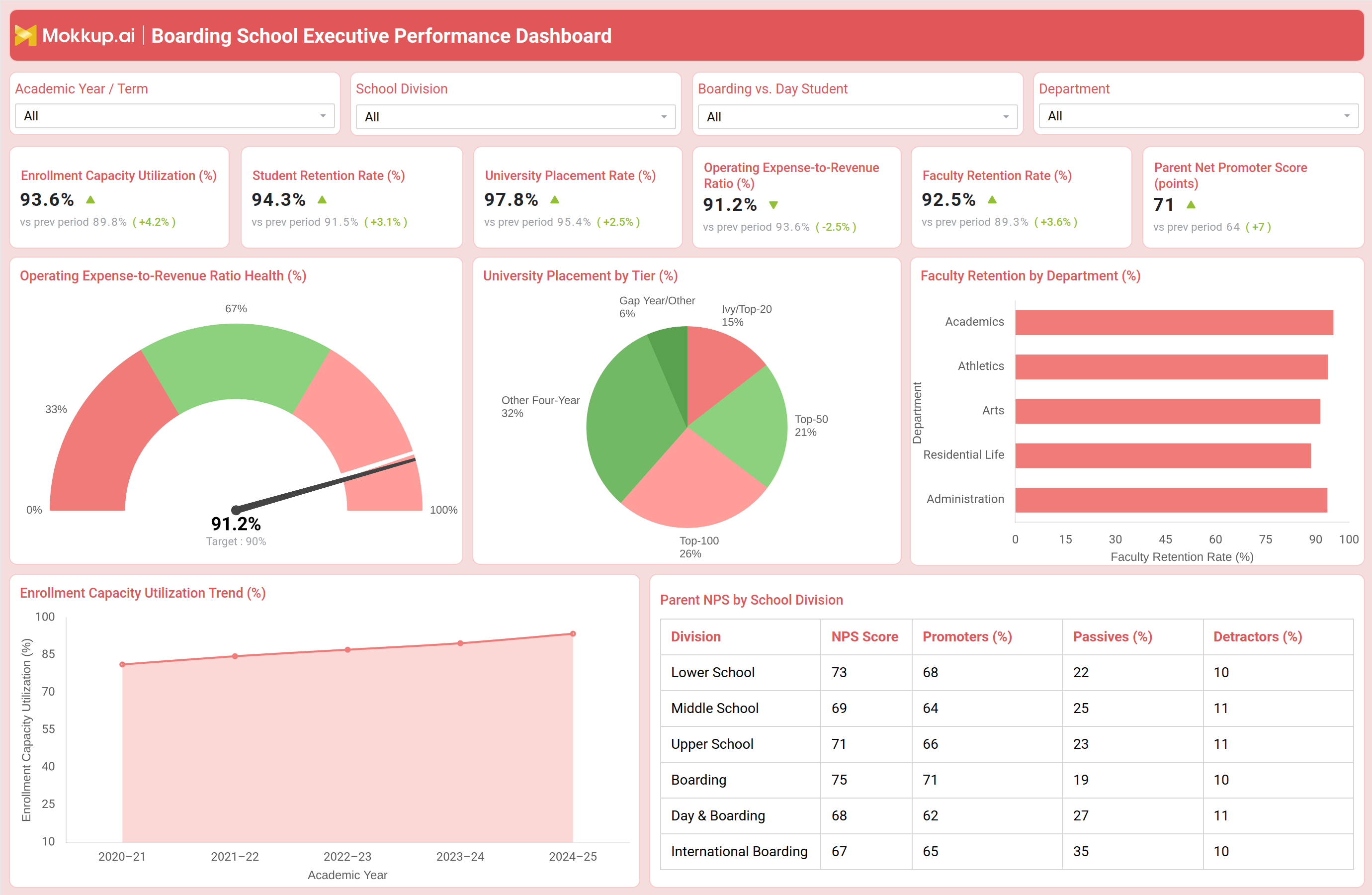Screen dimensions: 1372x895
Task: Click the up arrow beside Parent NPS 71
Action: (1191, 205)
